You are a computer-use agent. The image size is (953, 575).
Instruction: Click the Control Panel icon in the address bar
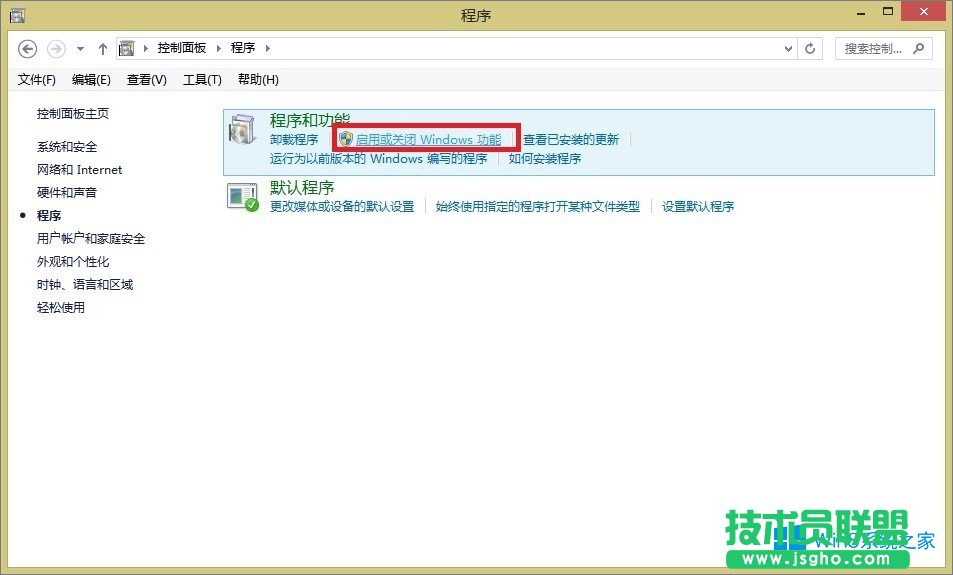click(x=126, y=48)
